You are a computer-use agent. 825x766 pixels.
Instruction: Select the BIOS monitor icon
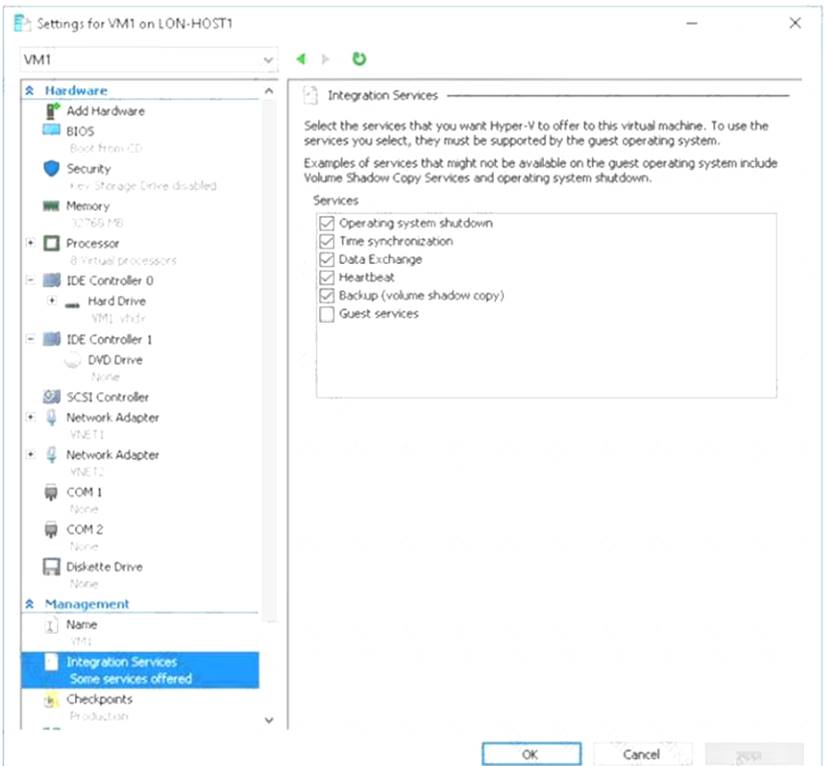(x=51, y=130)
